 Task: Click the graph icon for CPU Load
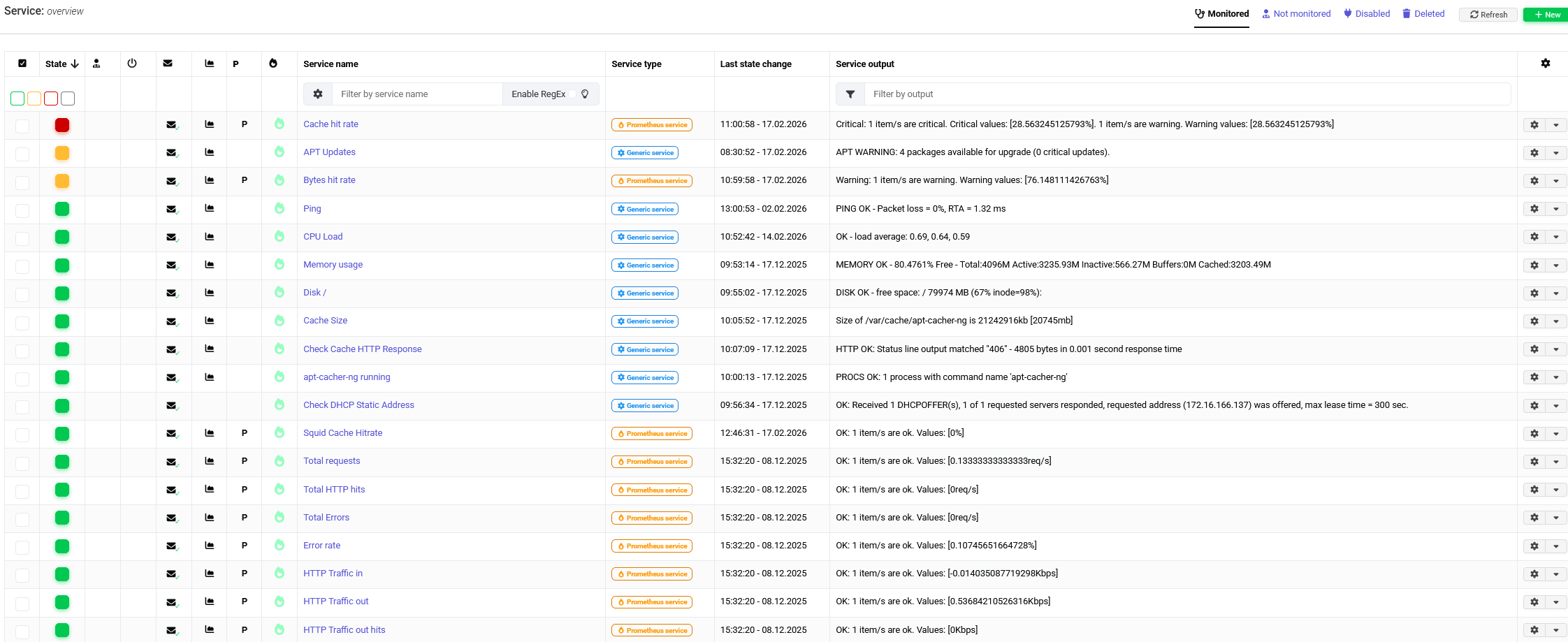pos(209,237)
